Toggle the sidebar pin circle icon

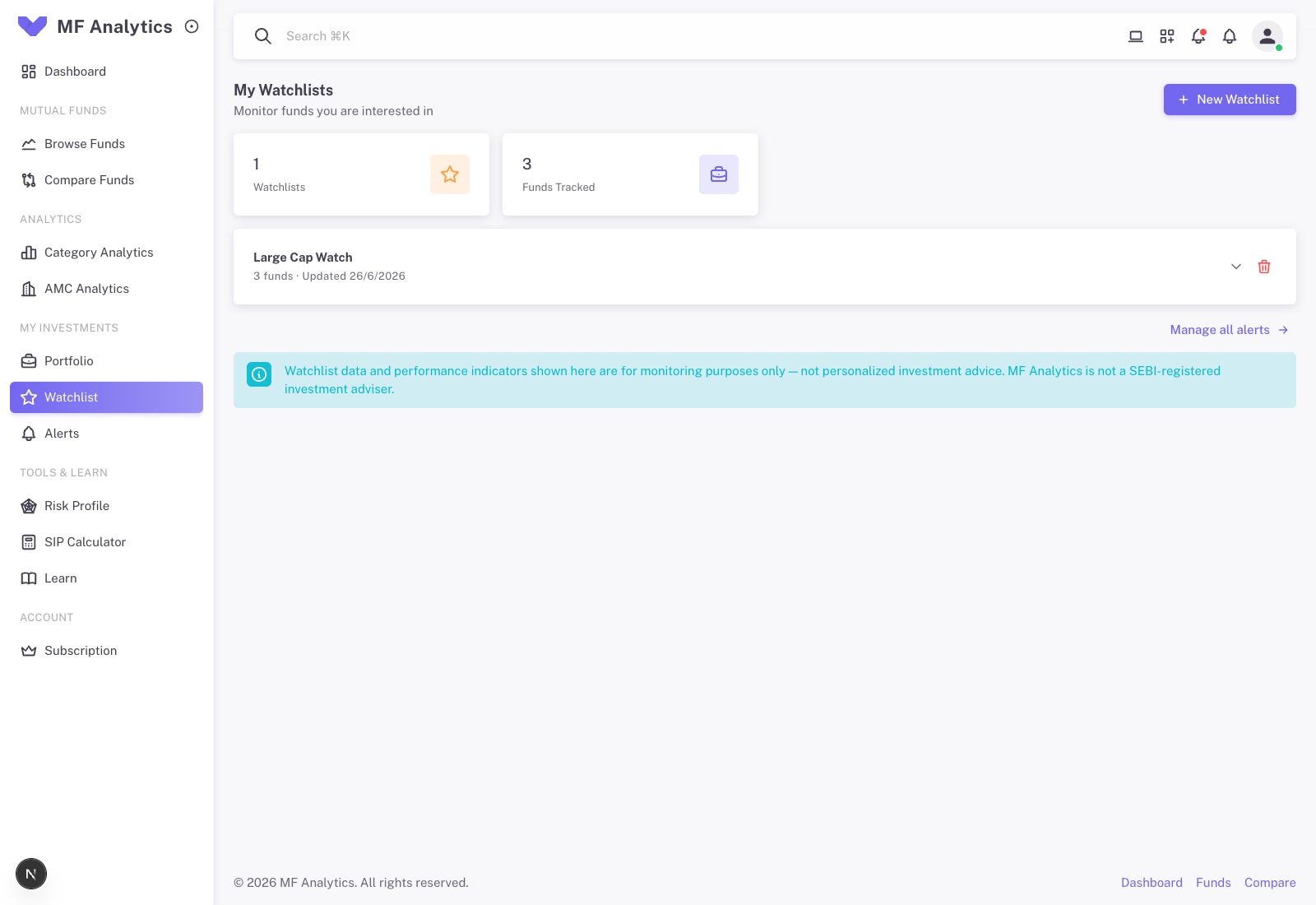click(x=192, y=26)
